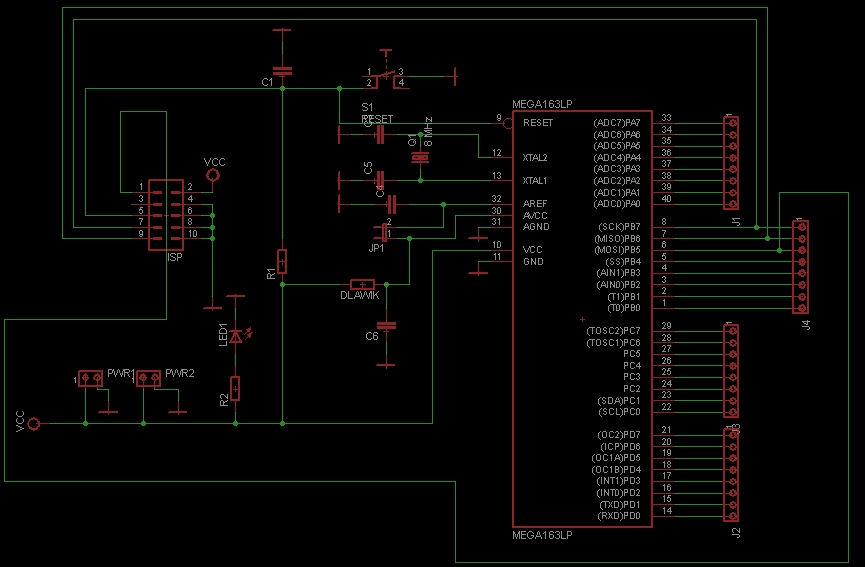This screenshot has height=567, width=865.
Task: Select the PWR2 connector symbol
Action: 148,378
